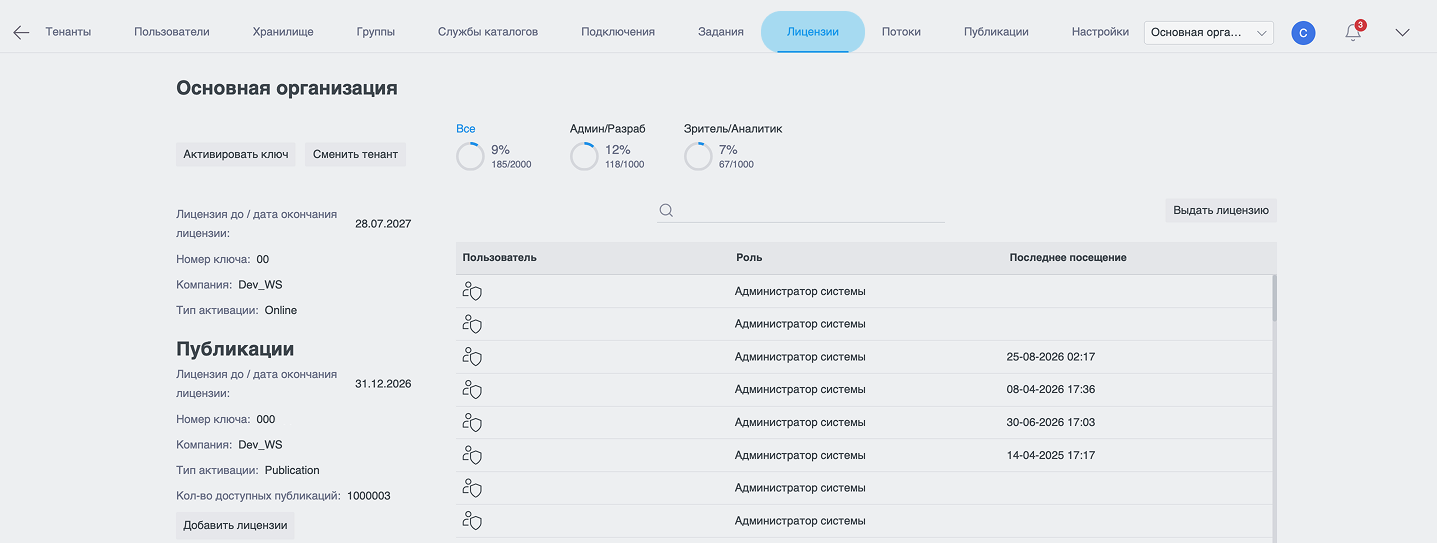Screen dimensions: 1437x543
Task: Sort by Роль column header
Action: click(749, 257)
